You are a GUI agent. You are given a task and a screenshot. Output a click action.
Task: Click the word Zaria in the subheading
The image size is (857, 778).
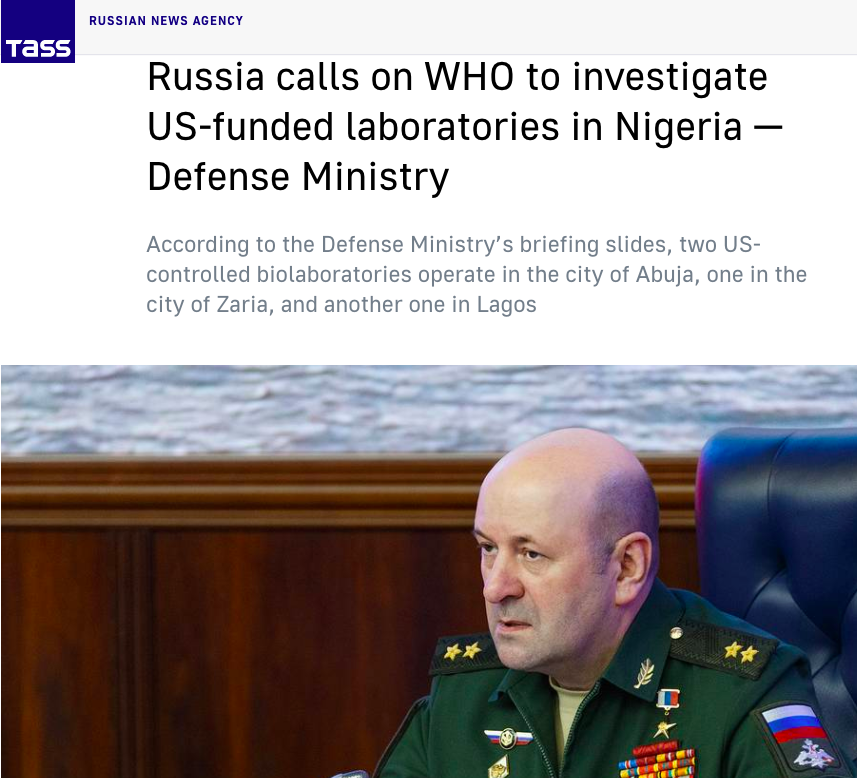(245, 305)
